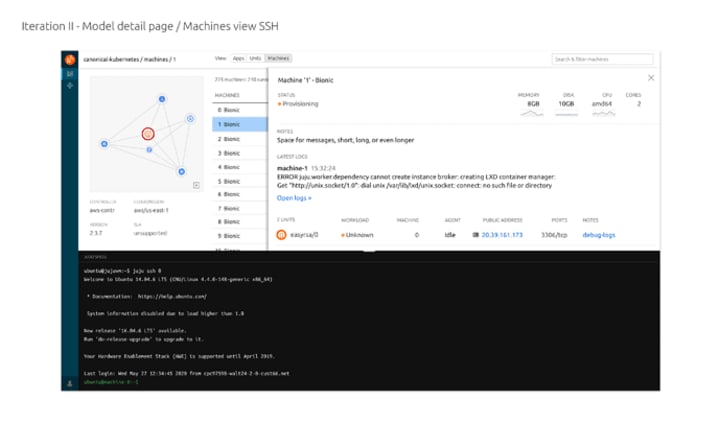Click the MACHINES column header in list
Viewport: 720px width, 423px height.
click(x=227, y=95)
